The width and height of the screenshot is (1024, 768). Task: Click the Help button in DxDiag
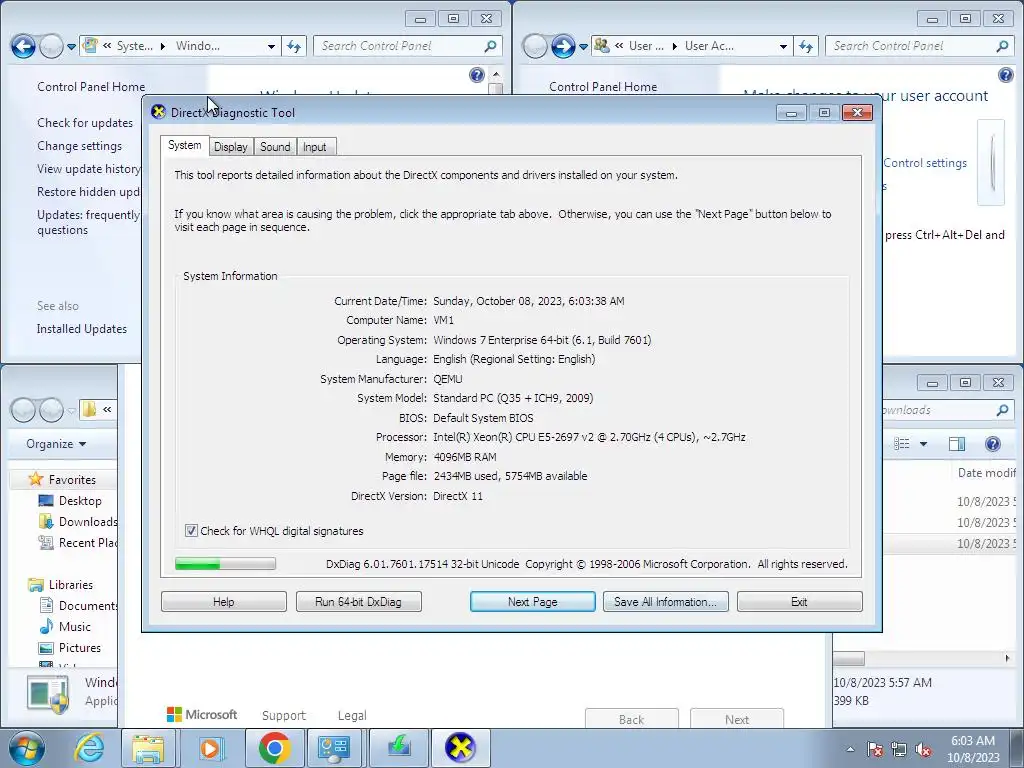223,601
